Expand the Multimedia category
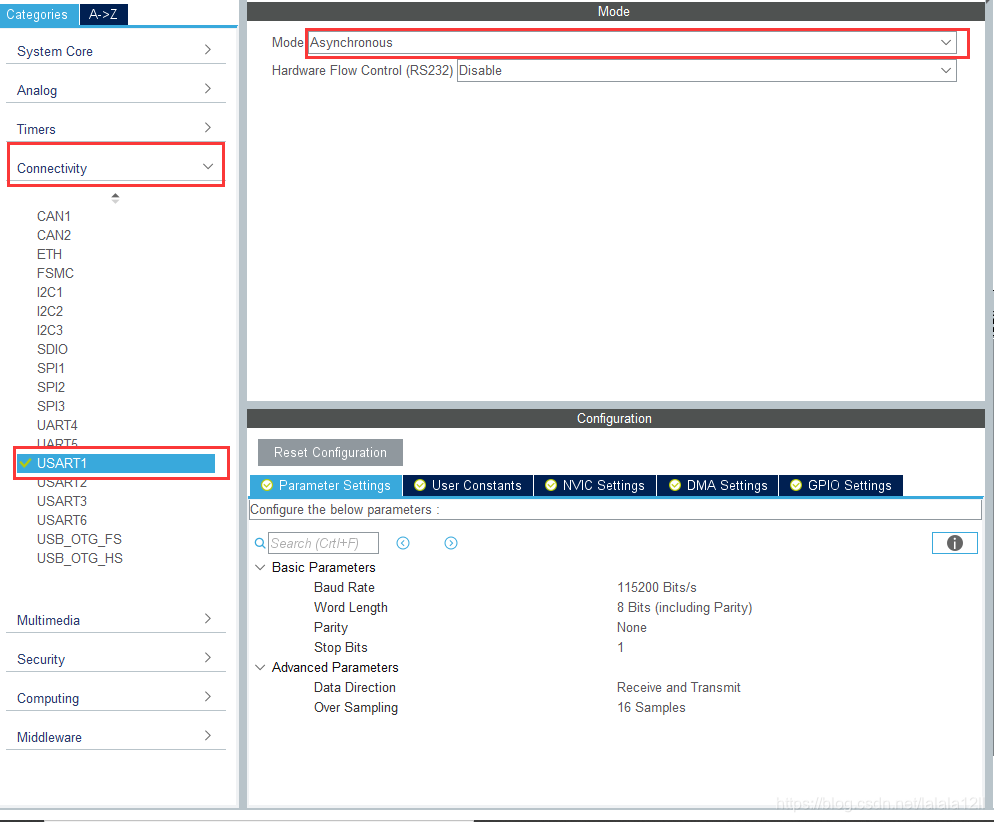The image size is (994, 822). tap(115, 620)
